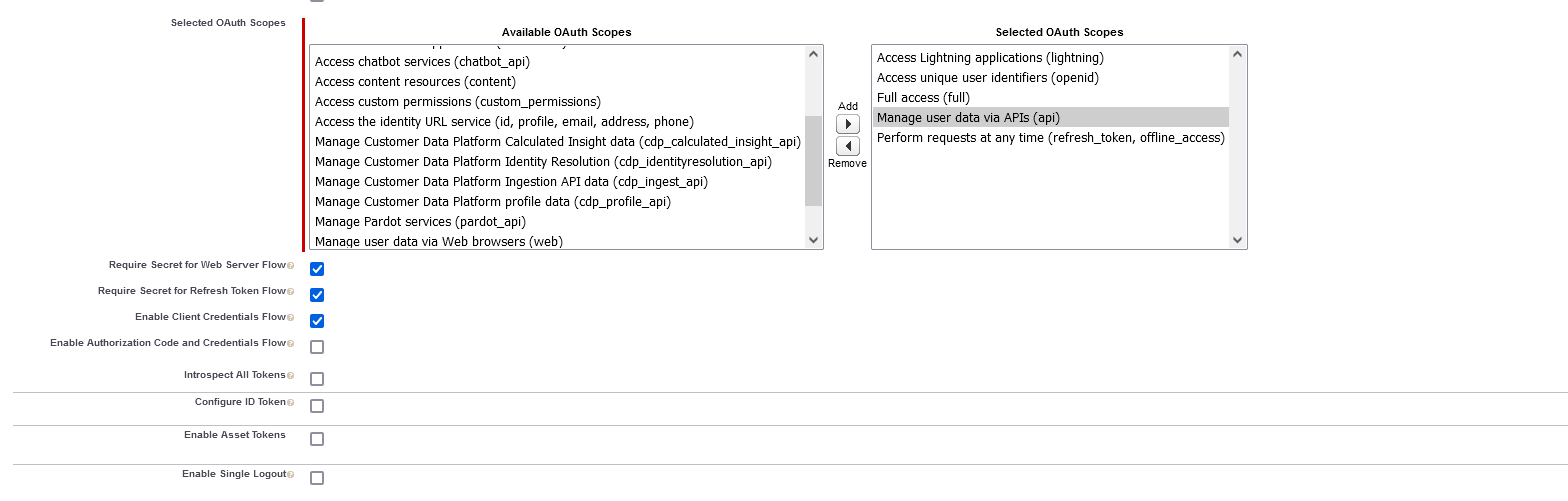The height and width of the screenshot is (501, 1568).
Task: Open help icon for Require Secret for Refresh Token Flow
Action: pyautogui.click(x=291, y=292)
